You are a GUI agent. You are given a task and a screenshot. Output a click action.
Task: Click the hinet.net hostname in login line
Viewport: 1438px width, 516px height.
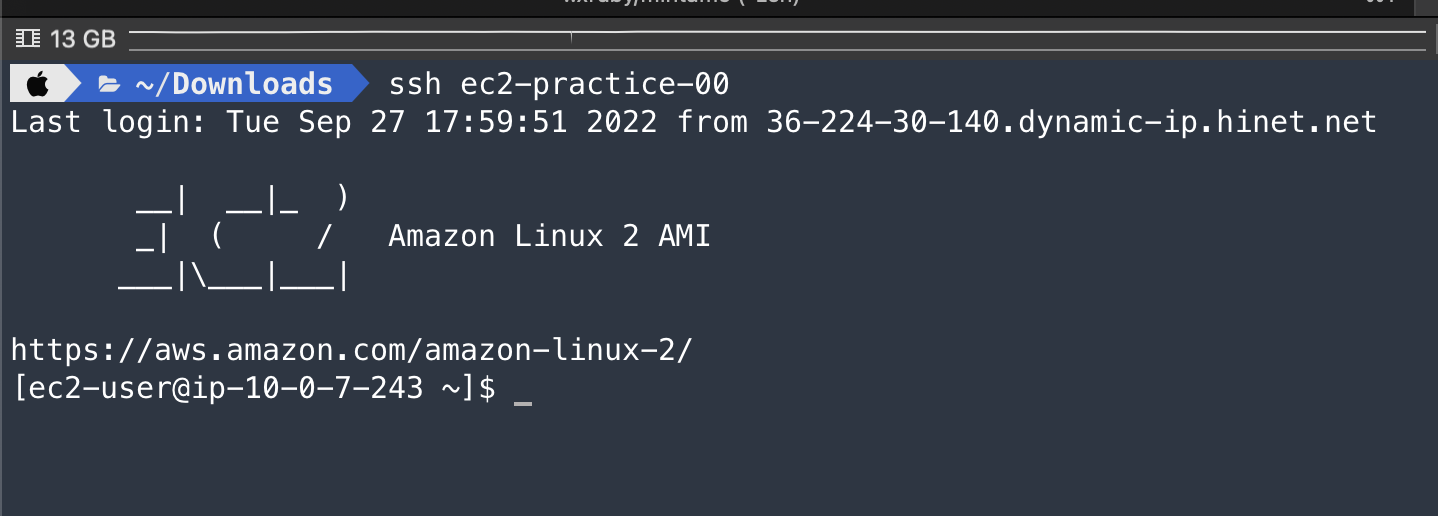tap(1071, 123)
